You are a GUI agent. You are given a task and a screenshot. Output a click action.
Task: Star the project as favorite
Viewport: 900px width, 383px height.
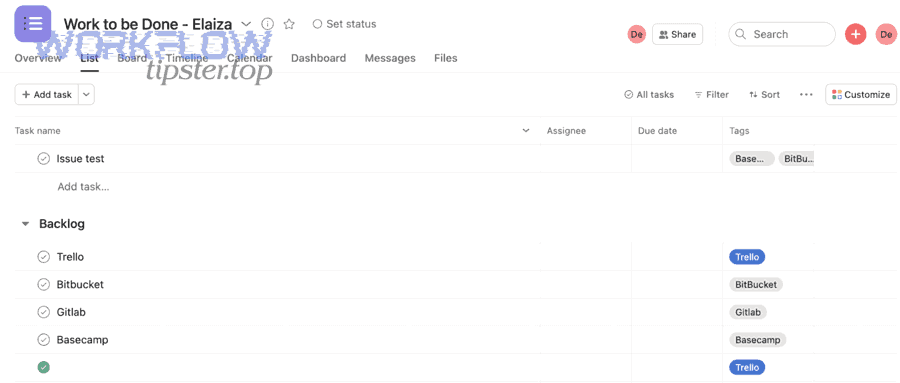(289, 24)
